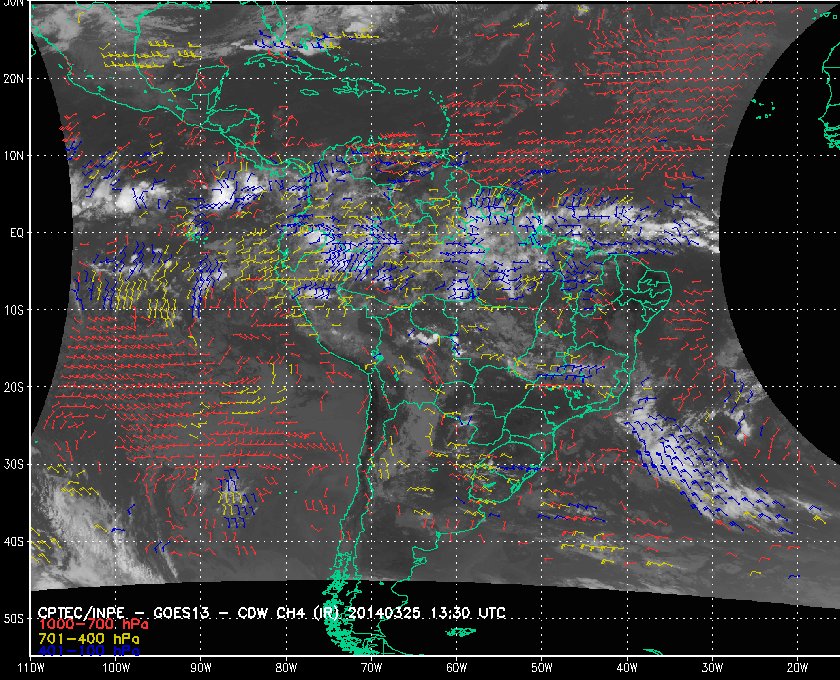Click the 110W longitude label
Viewport: 840px width, 680px height.
[x=31, y=668]
